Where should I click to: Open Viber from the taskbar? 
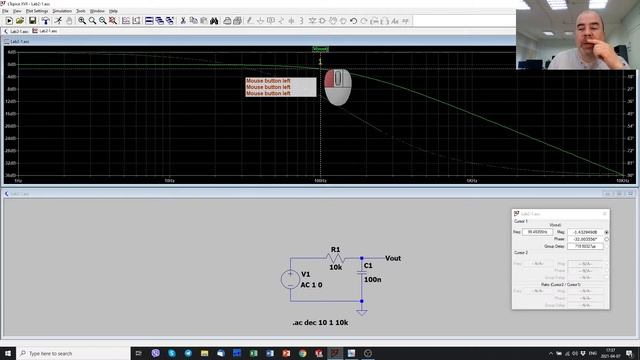point(156,353)
